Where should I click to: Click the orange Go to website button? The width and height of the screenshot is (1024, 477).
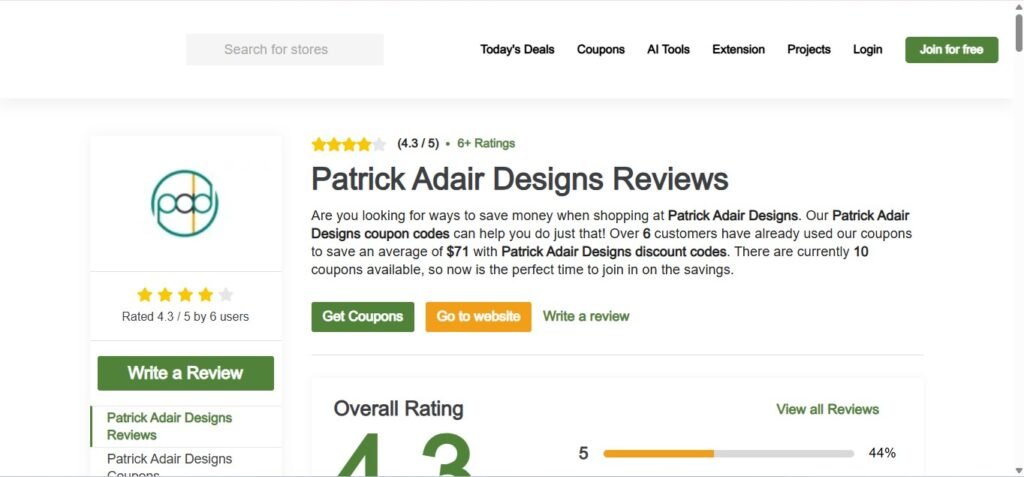[x=478, y=317]
